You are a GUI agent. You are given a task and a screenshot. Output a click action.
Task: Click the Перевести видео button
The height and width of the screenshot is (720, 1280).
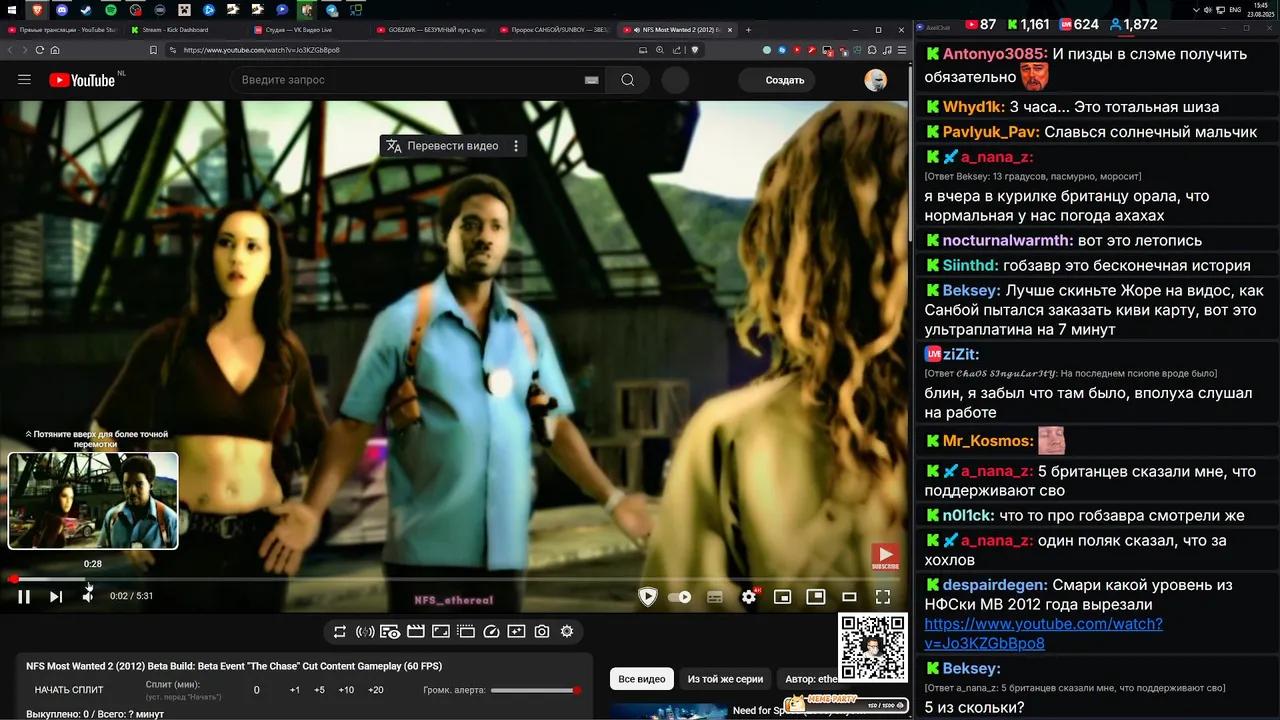(x=443, y=146)
